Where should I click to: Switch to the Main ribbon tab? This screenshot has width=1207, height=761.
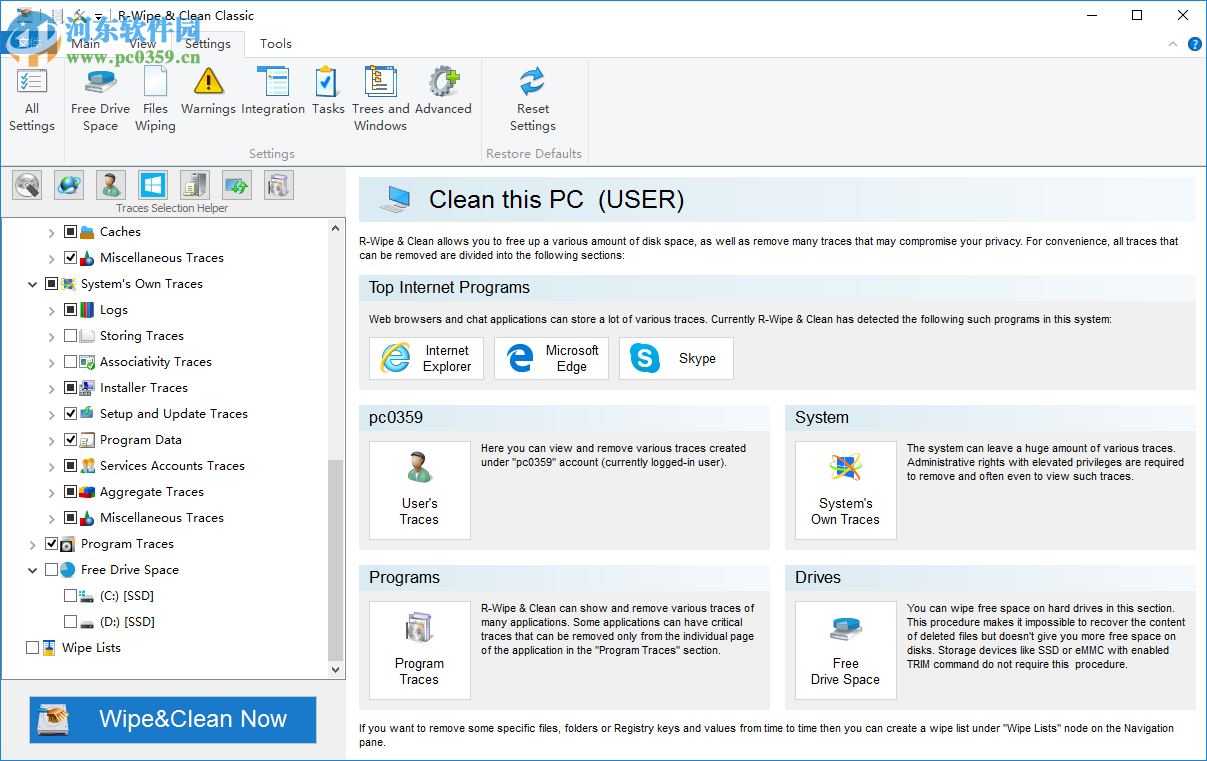coord(86,43)
